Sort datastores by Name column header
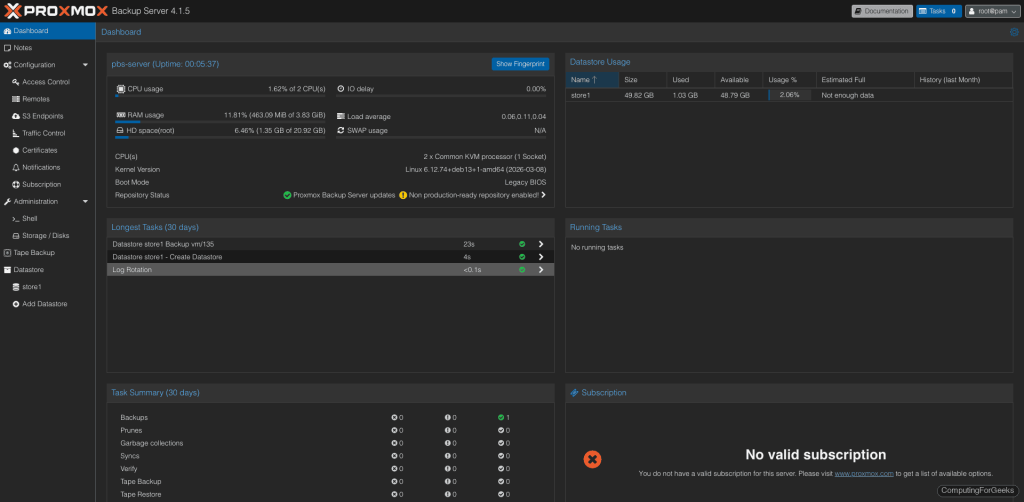Screen dimensions: 1024x502 click(x=592, y=80)
